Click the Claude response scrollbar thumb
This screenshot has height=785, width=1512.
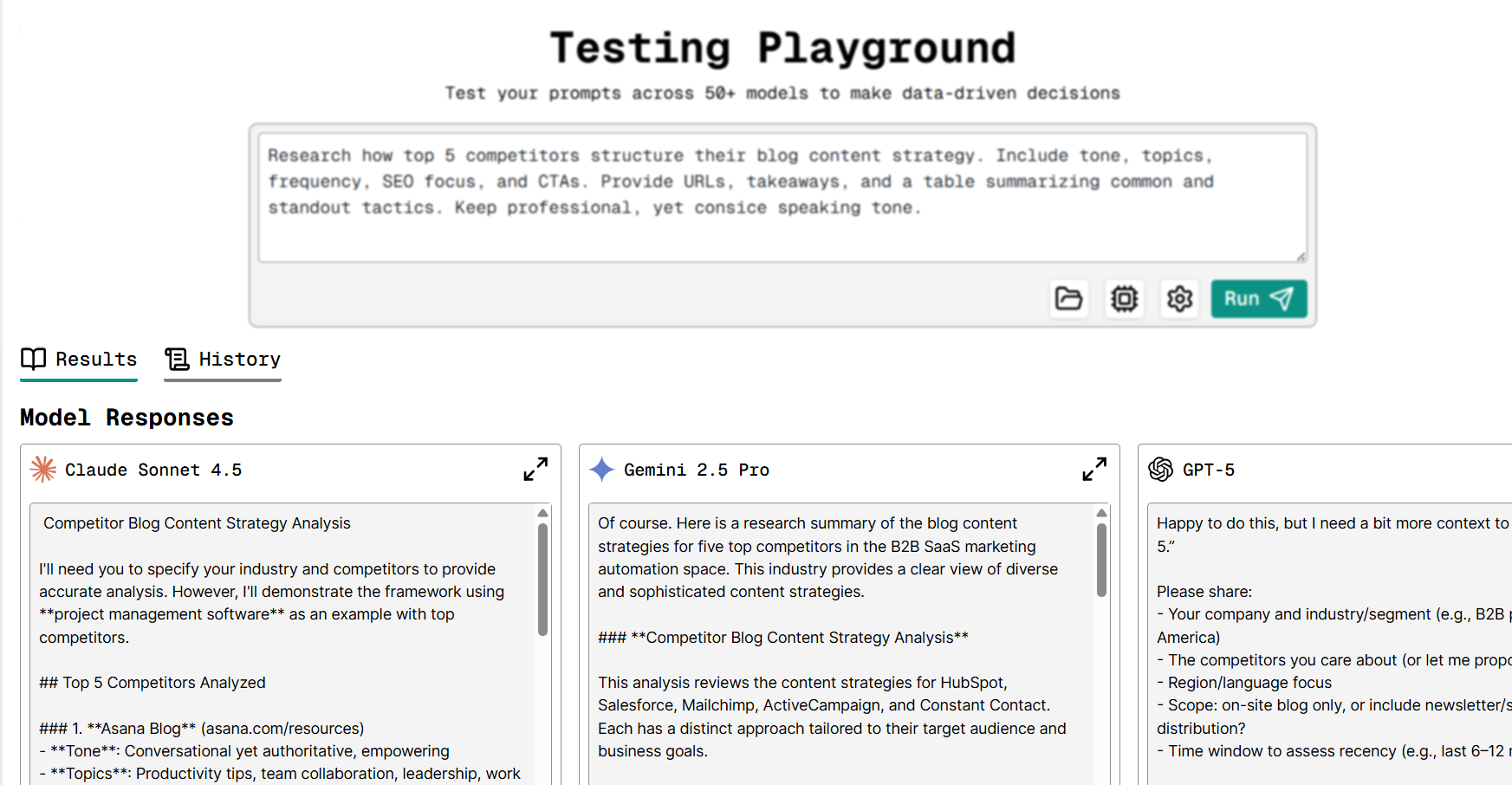542,580
